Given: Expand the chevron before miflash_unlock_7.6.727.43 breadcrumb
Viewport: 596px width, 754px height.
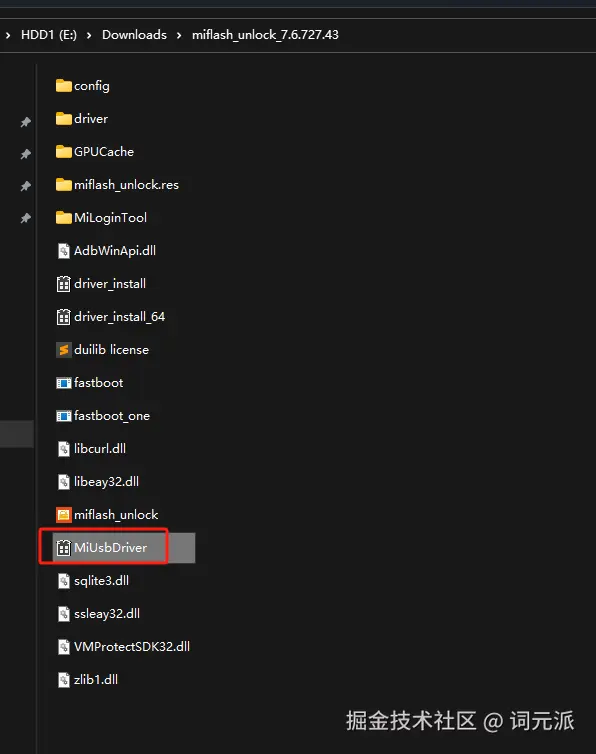Looking at the screenshot, I should tap(179, 35).
